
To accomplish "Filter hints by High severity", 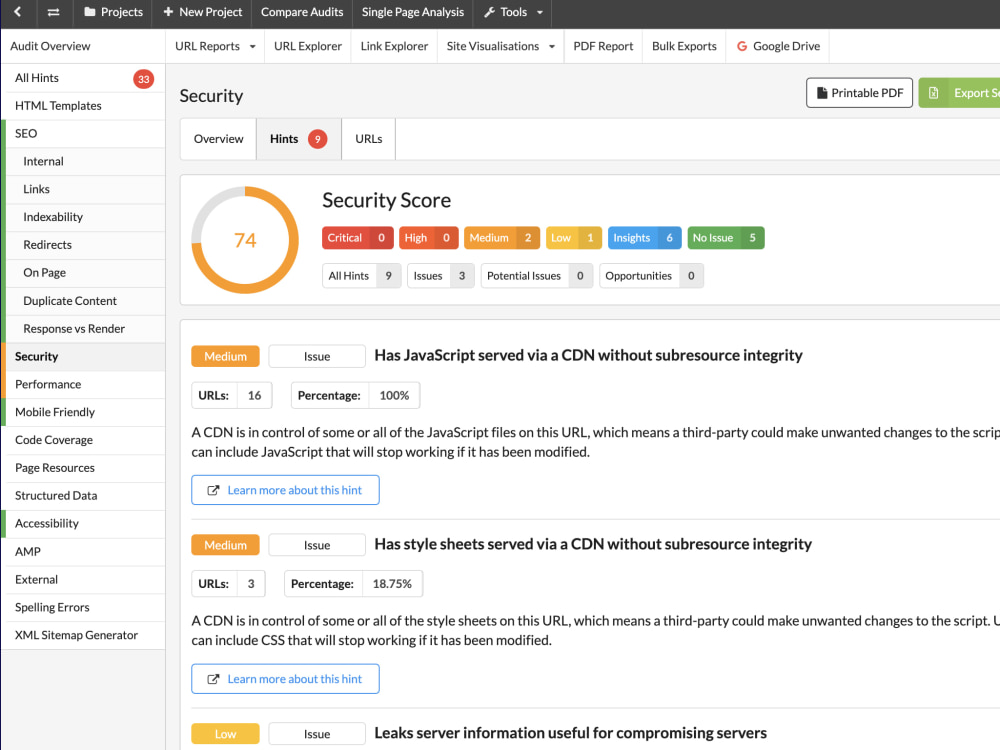I will (x=429, y=238).
